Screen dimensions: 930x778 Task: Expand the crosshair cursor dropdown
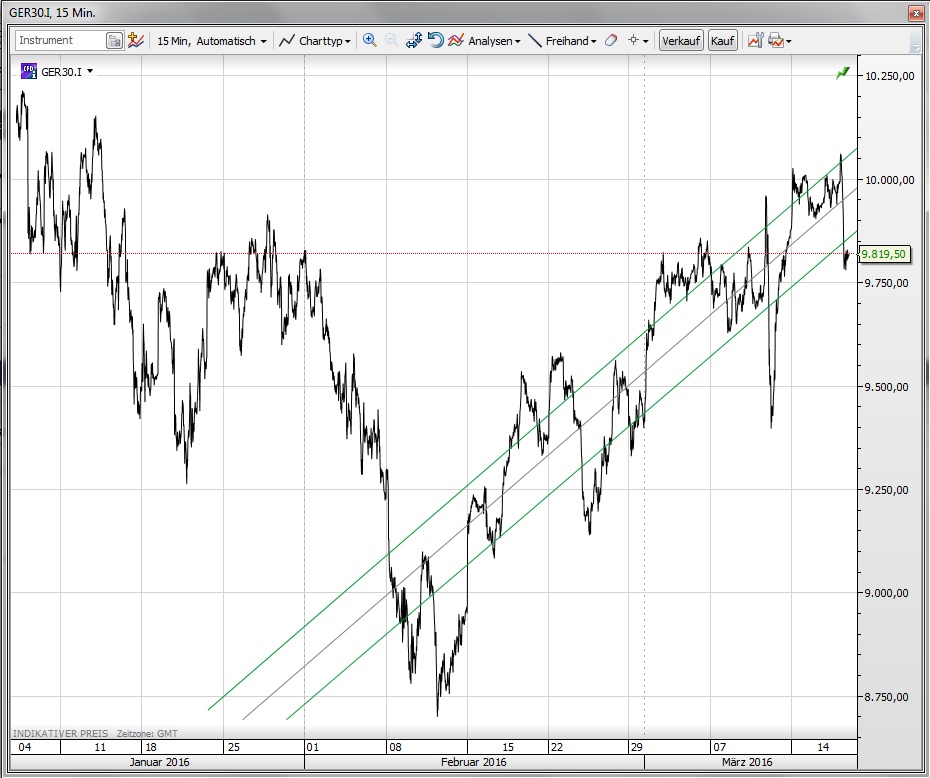[638, 41]
